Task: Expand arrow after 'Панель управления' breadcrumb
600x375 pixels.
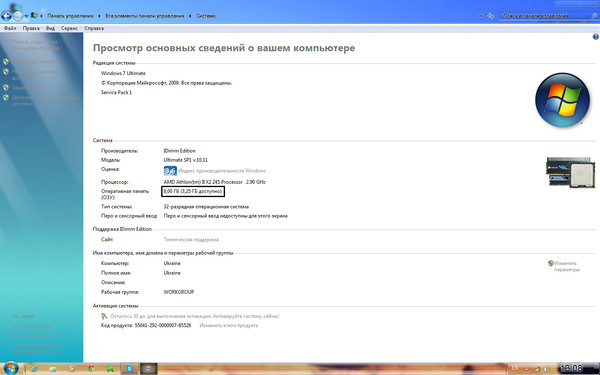Action: 99,16
